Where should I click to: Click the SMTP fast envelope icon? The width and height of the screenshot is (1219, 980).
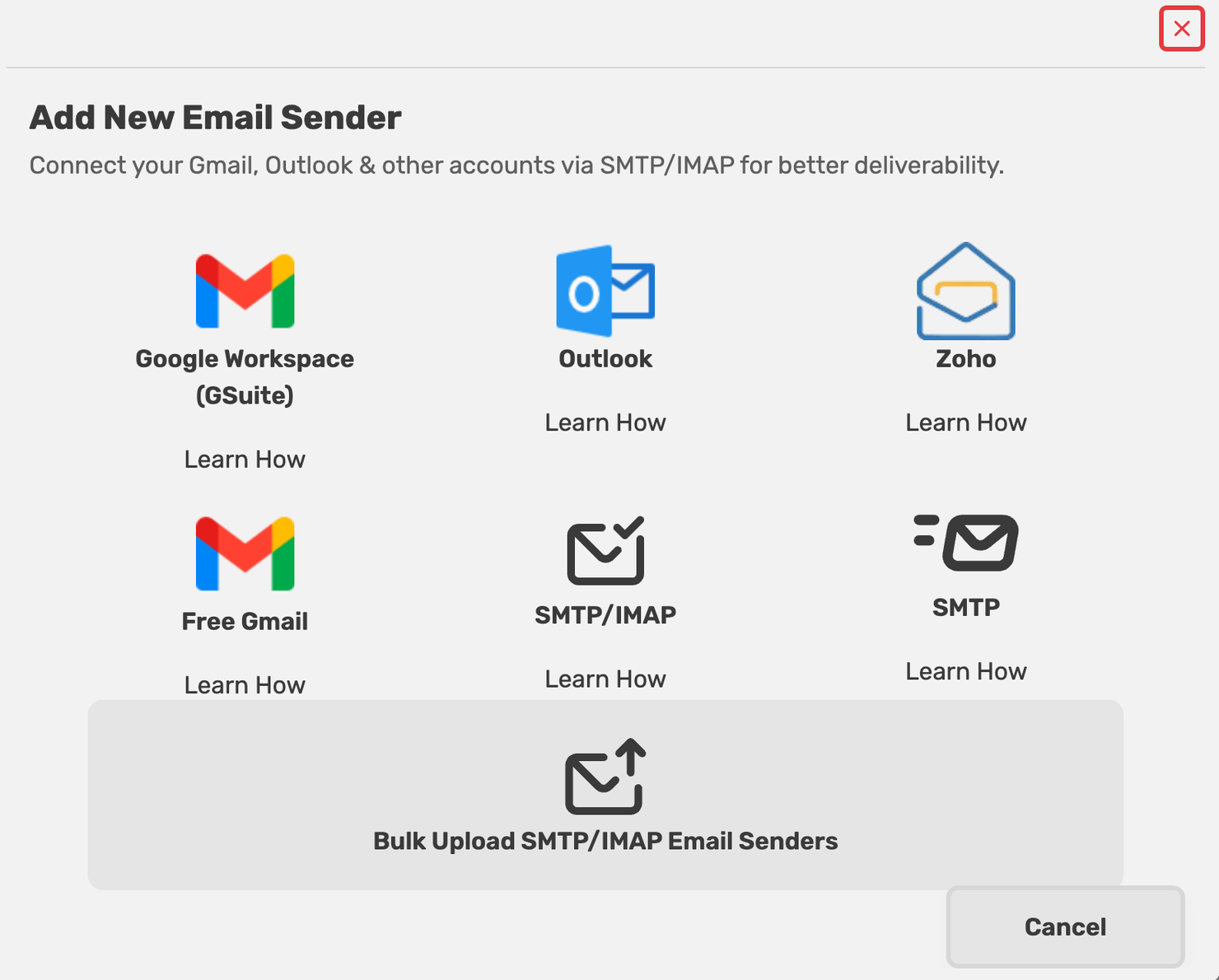(966, 543)
